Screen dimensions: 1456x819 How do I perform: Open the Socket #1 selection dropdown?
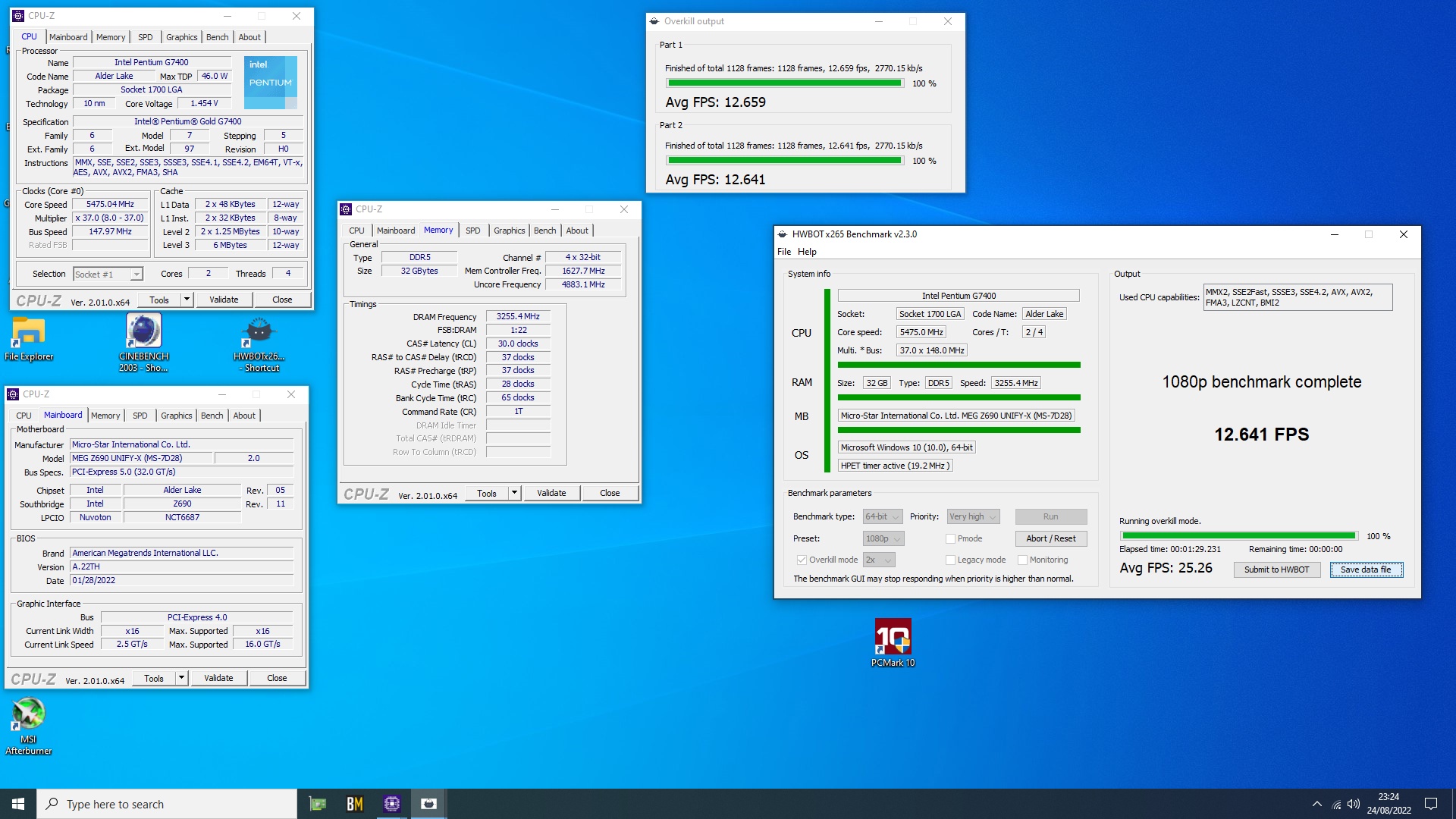tap(108, 275)
